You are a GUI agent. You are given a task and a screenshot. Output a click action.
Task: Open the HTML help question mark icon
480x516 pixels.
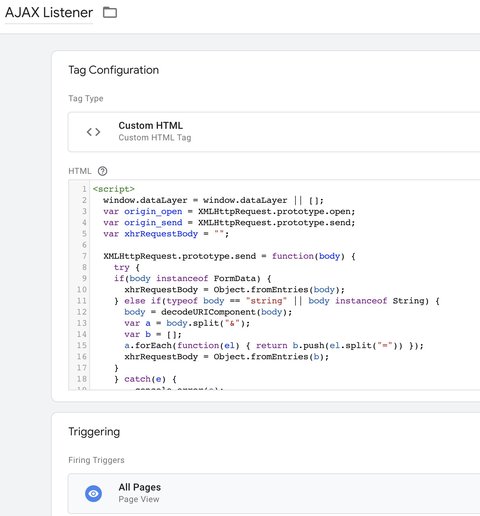pyautogui.click(x=102, y=171)
